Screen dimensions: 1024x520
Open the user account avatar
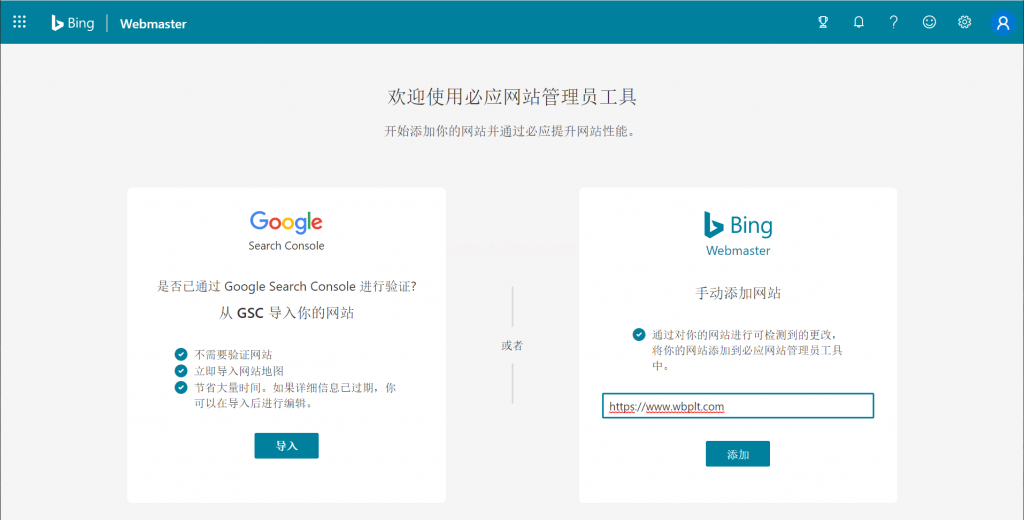tap(1002, 23)
